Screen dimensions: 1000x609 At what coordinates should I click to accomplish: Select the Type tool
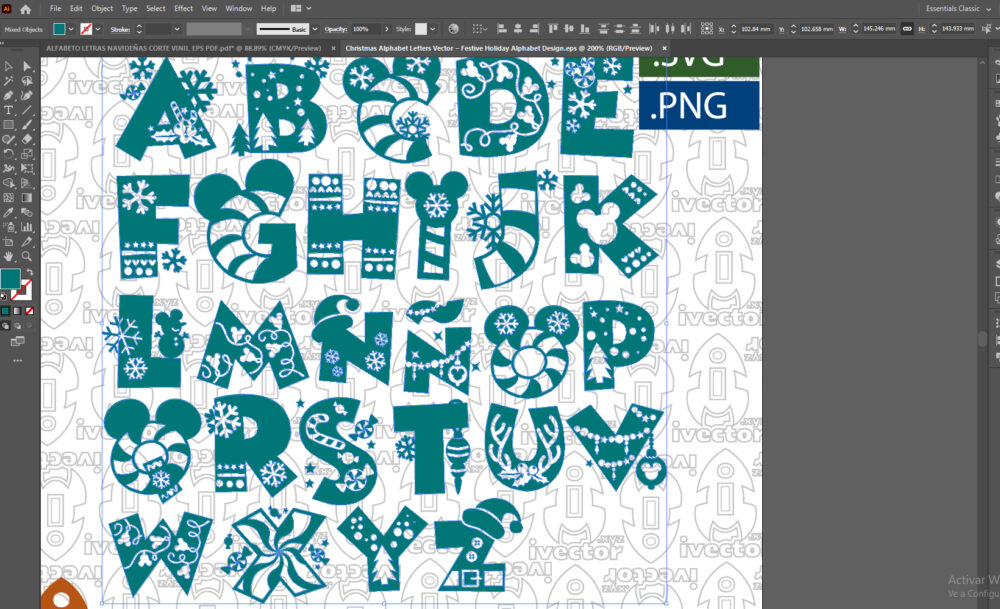click(8, 110)
